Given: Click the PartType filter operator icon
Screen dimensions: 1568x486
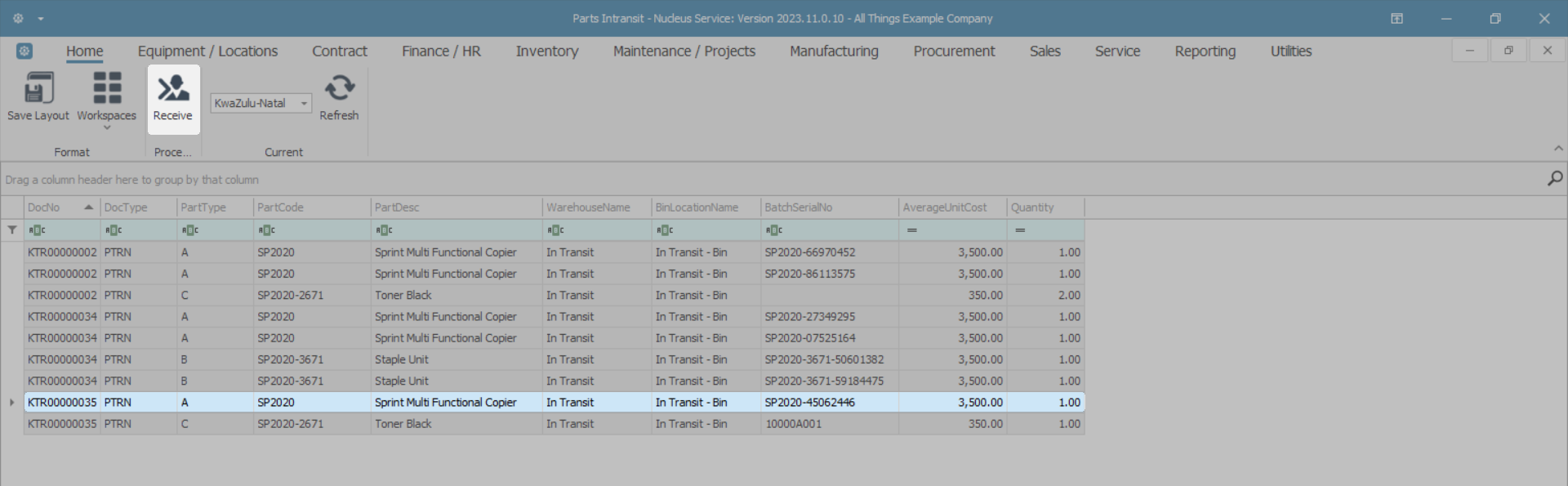Looking at the screenshot, I should [x=190, y=230].
